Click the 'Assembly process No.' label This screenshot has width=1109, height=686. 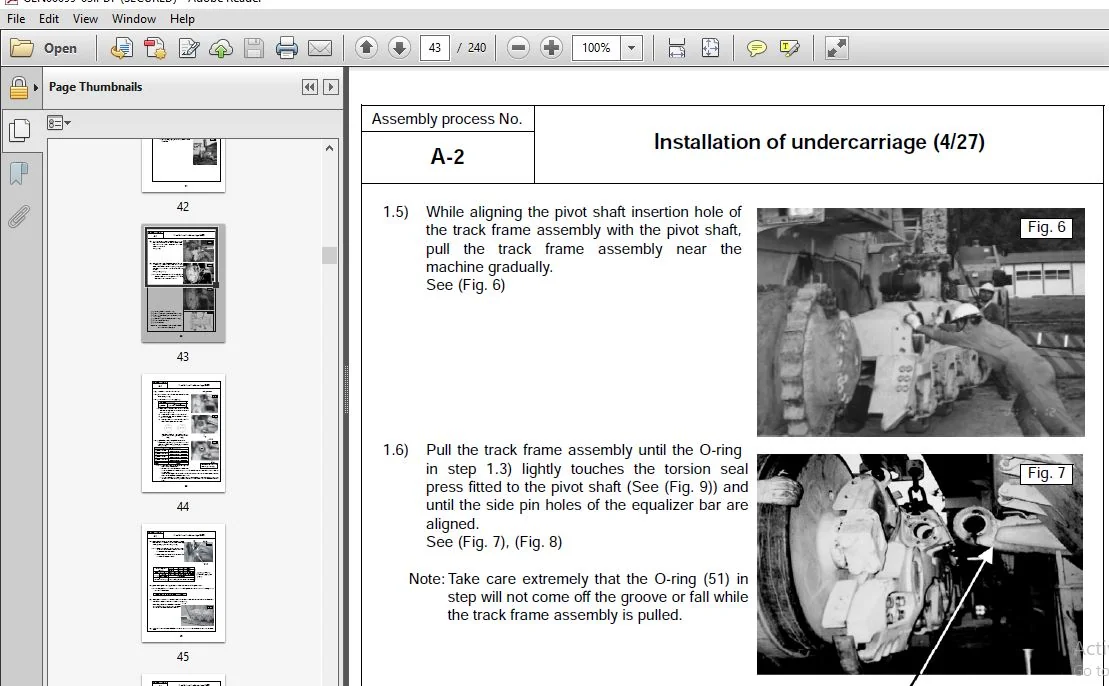[x=447, y=119]
